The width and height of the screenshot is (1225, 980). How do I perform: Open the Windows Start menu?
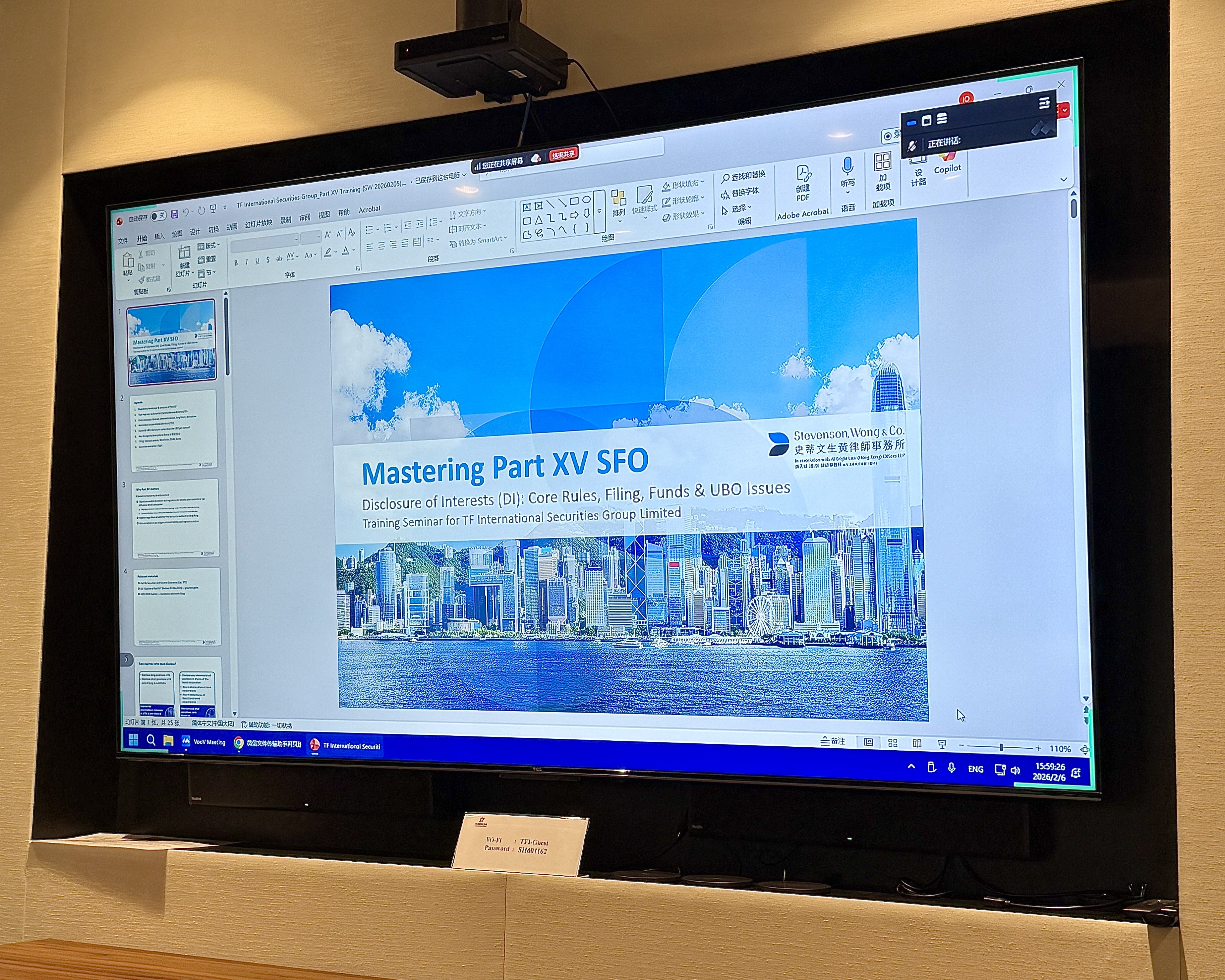134,739
